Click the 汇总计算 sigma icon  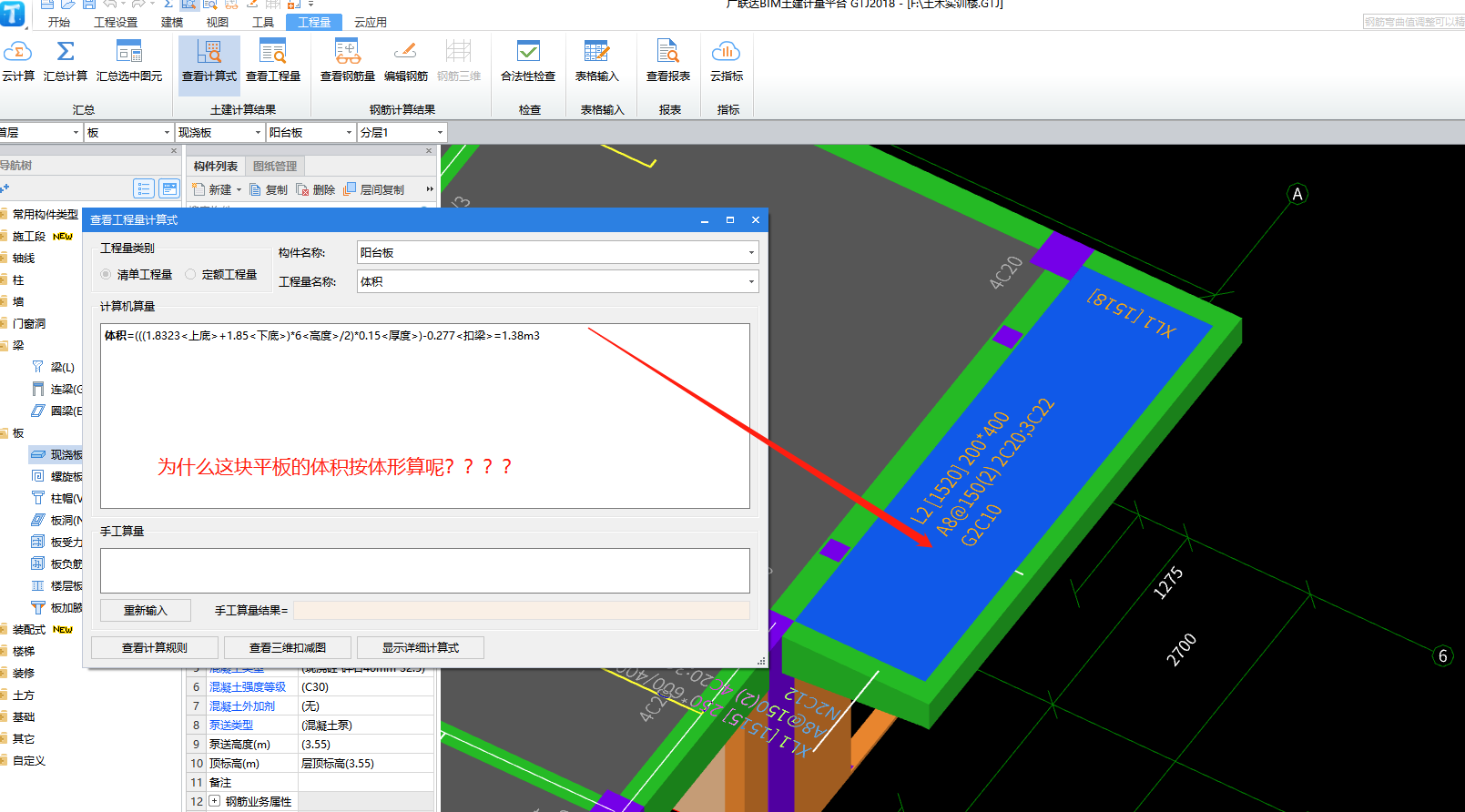[66, 52]
